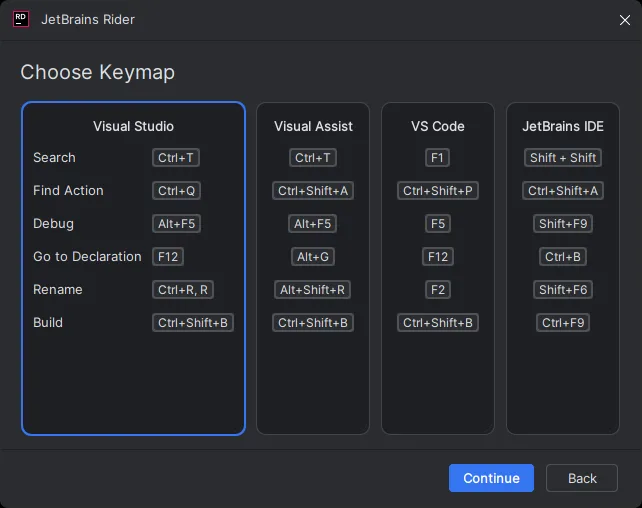Click the JetBrains Rider logo icon
Viewport: 642px width, 508px height.
click(x=20, y=19)
